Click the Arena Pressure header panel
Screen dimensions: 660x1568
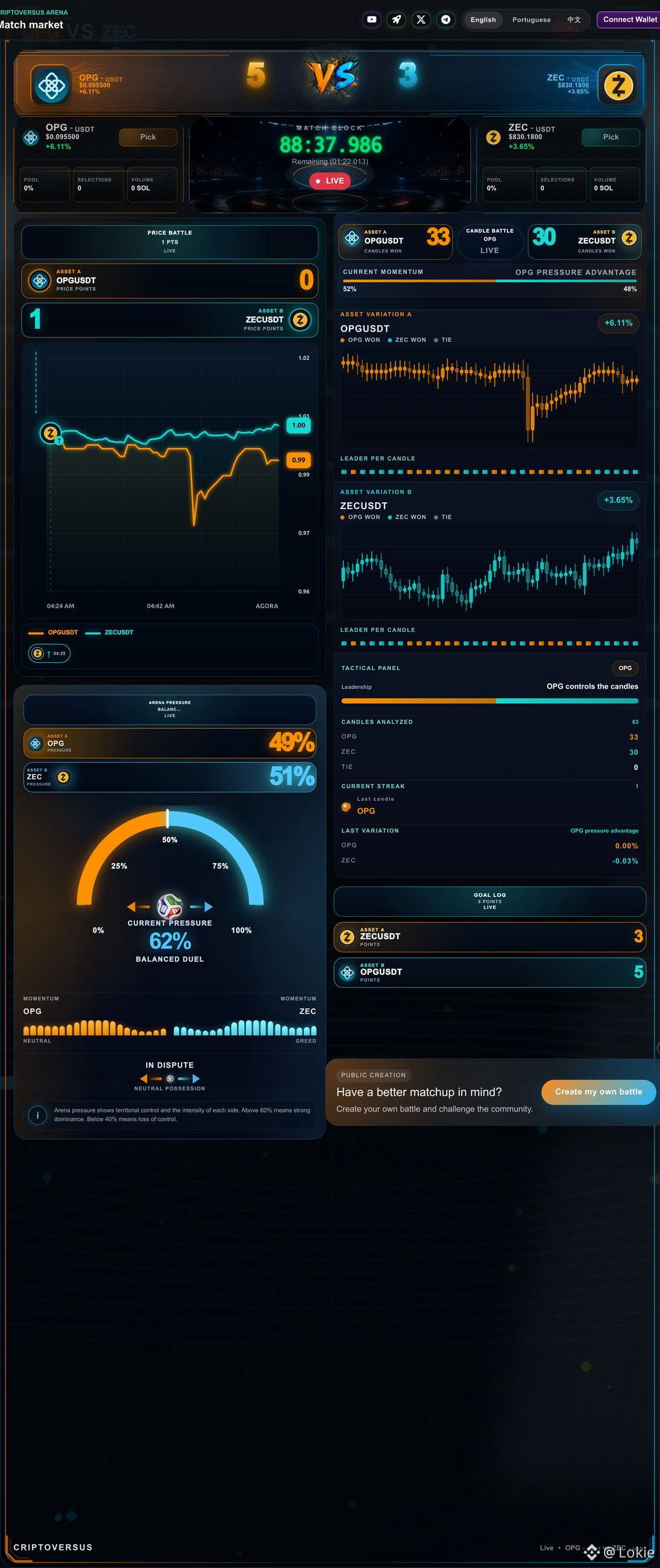(170, 709)
